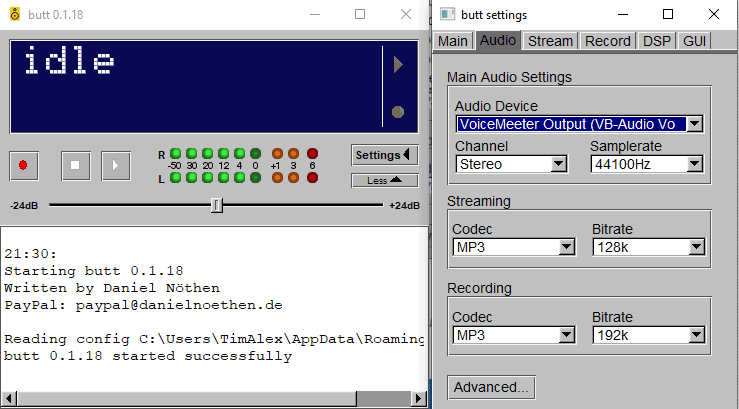
Task: Click the log's left scroll arrow
Action: [8, 398]
